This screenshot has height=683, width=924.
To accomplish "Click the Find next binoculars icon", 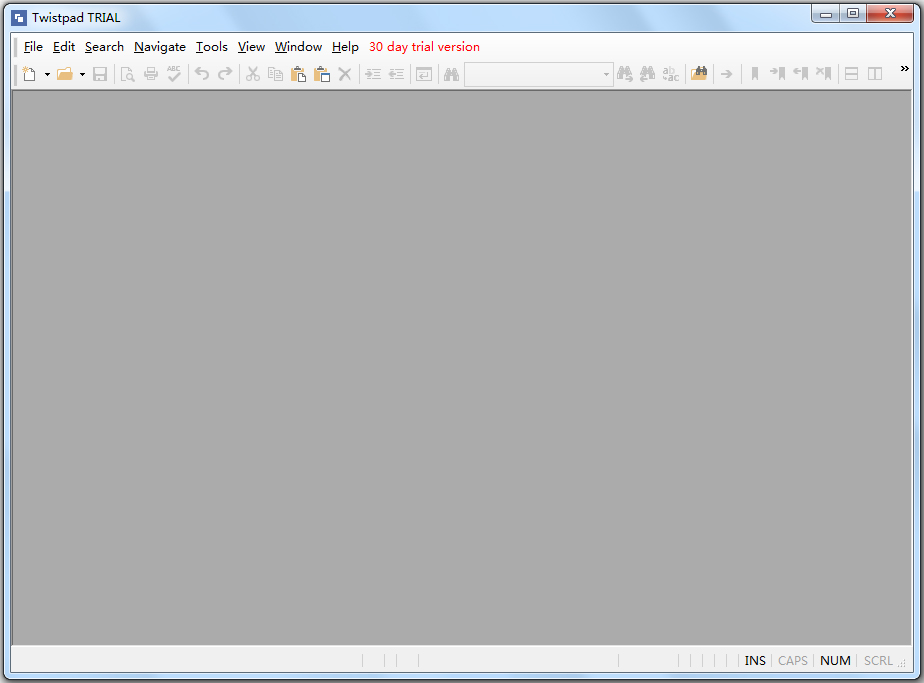I will click(x=625, y=74).
